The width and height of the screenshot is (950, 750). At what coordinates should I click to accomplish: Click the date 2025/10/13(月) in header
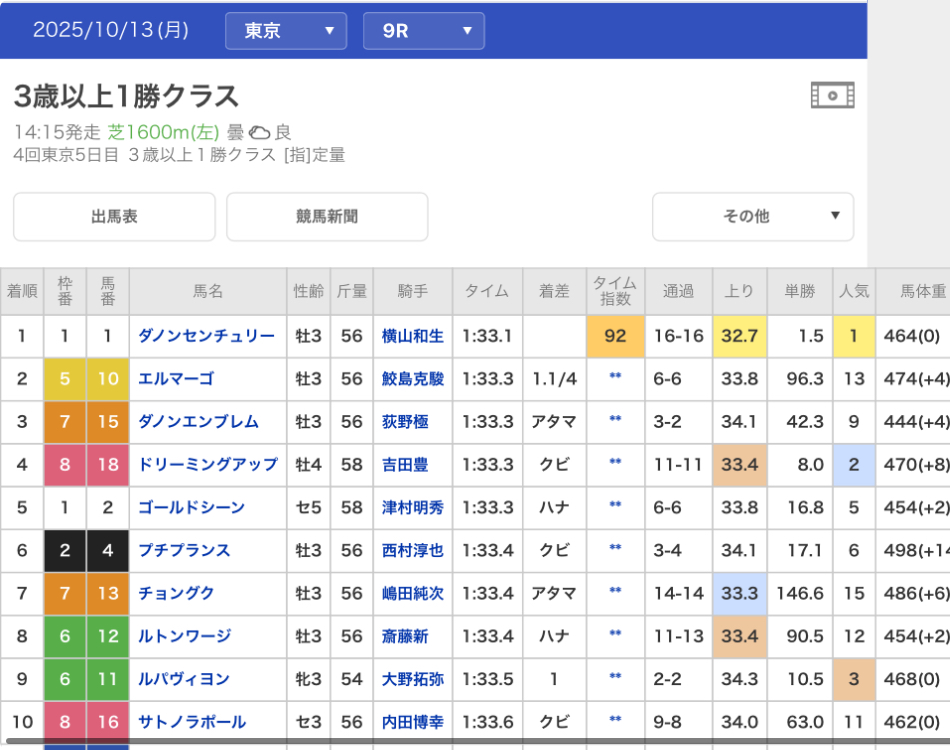click(x=110, y=30)
